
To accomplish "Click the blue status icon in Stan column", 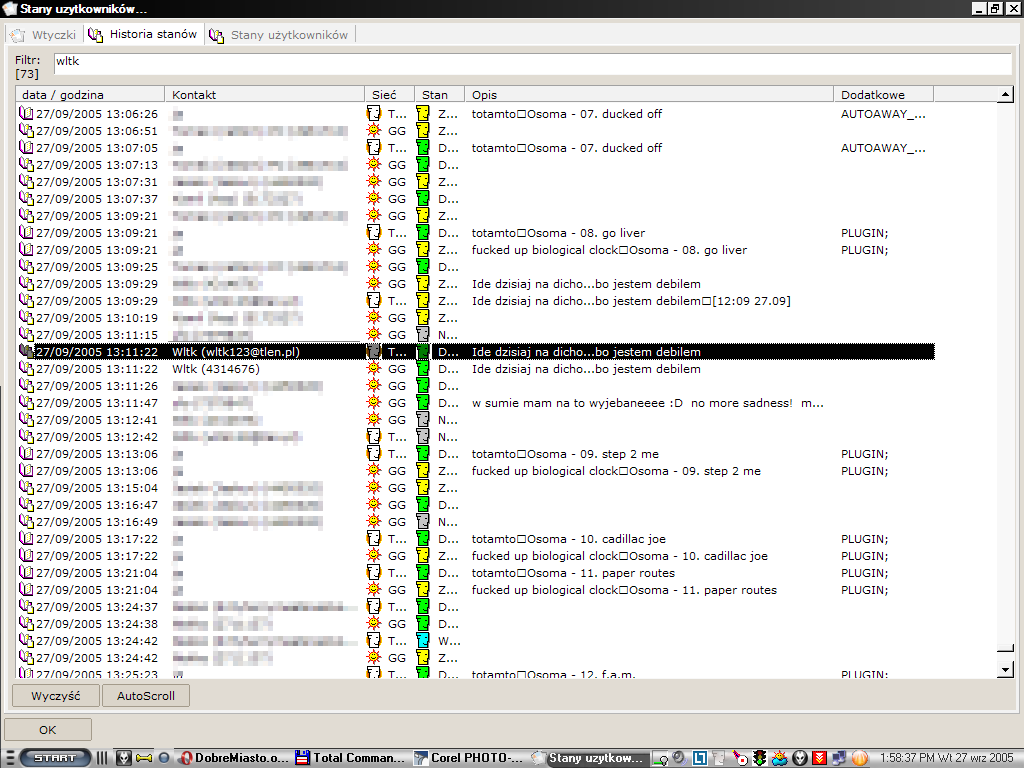I will tap(423, 641).
